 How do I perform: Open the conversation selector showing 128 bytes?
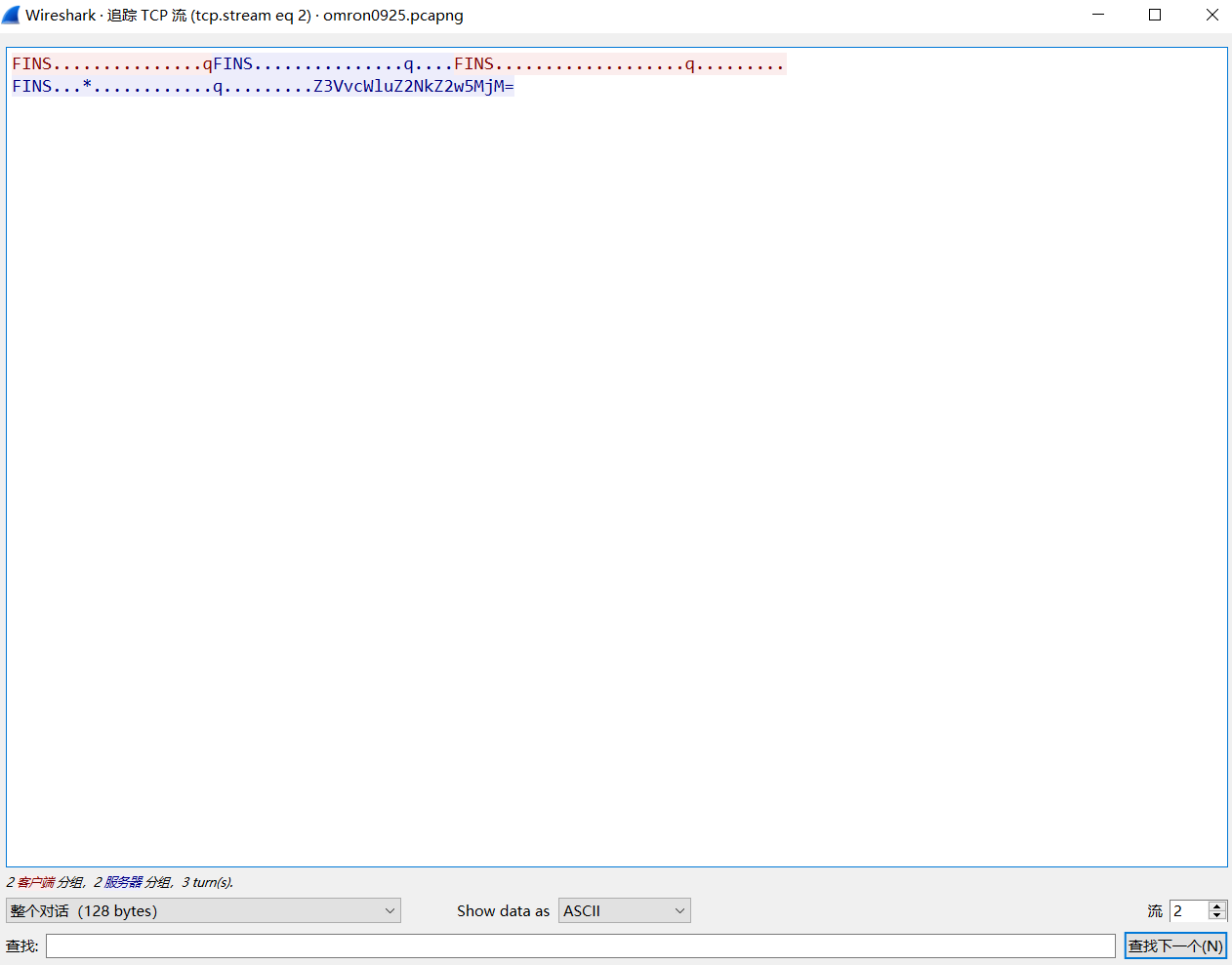tap(203, 910)
